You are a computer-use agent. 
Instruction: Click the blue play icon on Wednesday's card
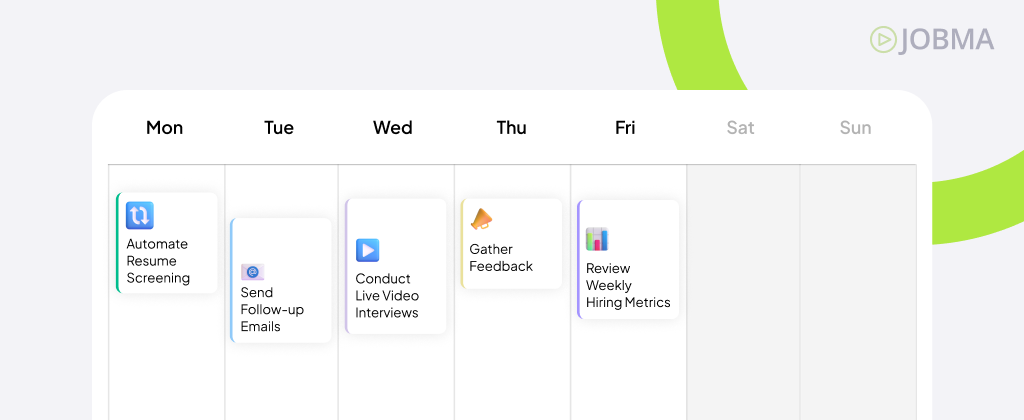click(x=368, y=250)
